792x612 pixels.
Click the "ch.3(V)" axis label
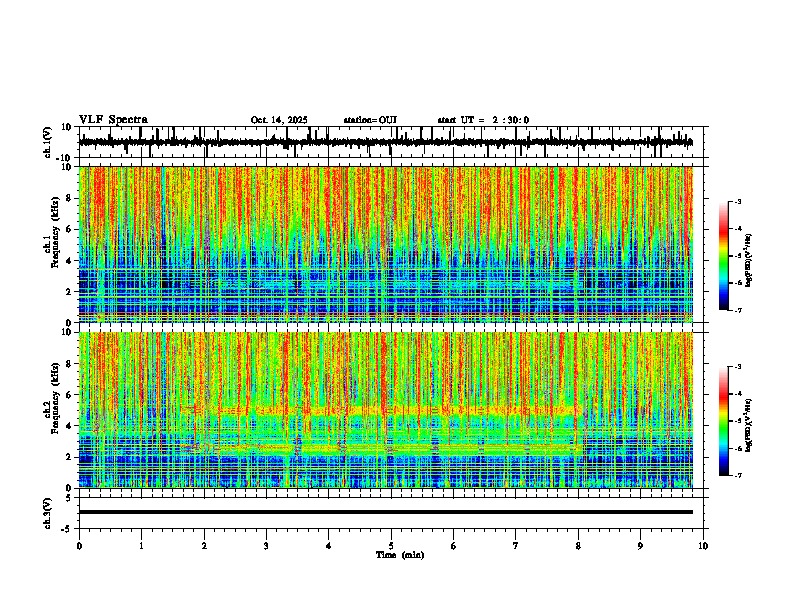point(48,513)
